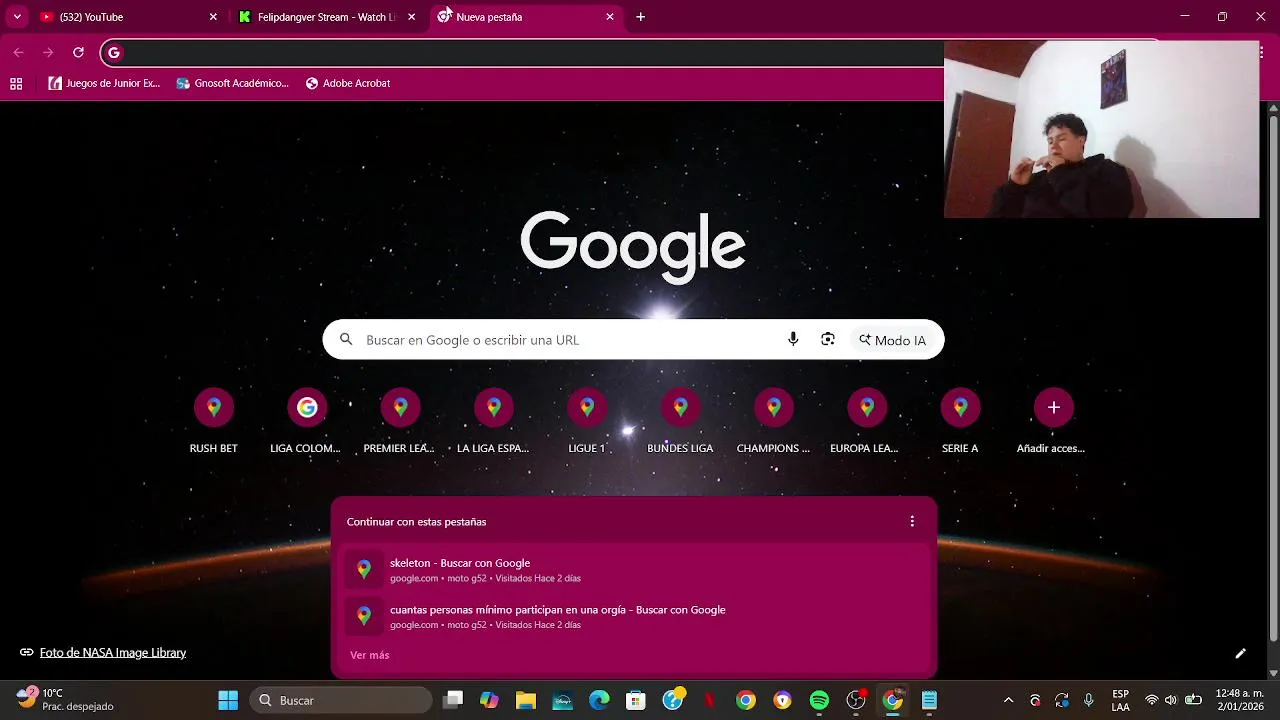Click Ver más in the tabs card
The height and width of the screenshot is (720, 1280).
tap(370, 655)
